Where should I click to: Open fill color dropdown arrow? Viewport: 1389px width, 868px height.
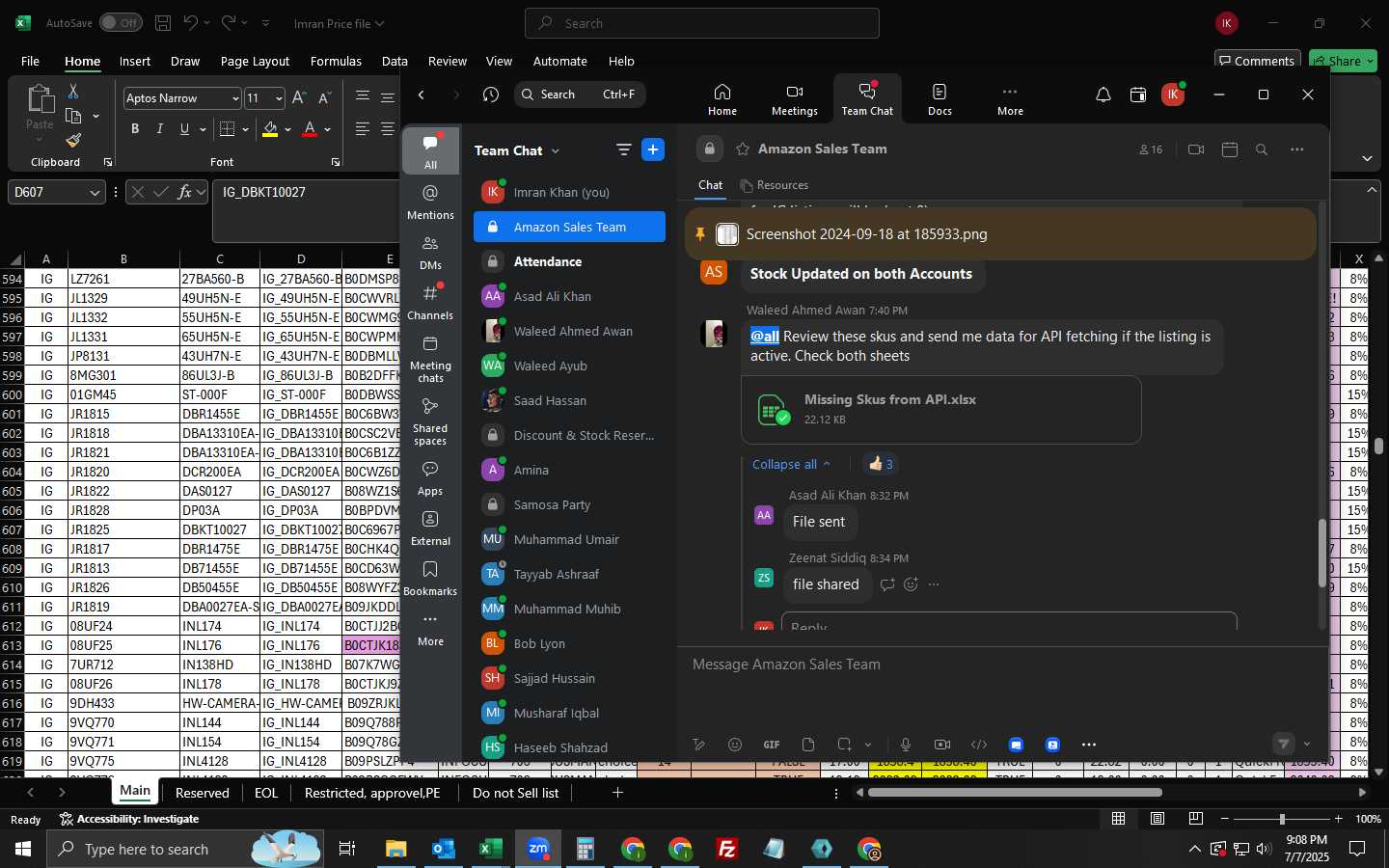click(287, 129)
